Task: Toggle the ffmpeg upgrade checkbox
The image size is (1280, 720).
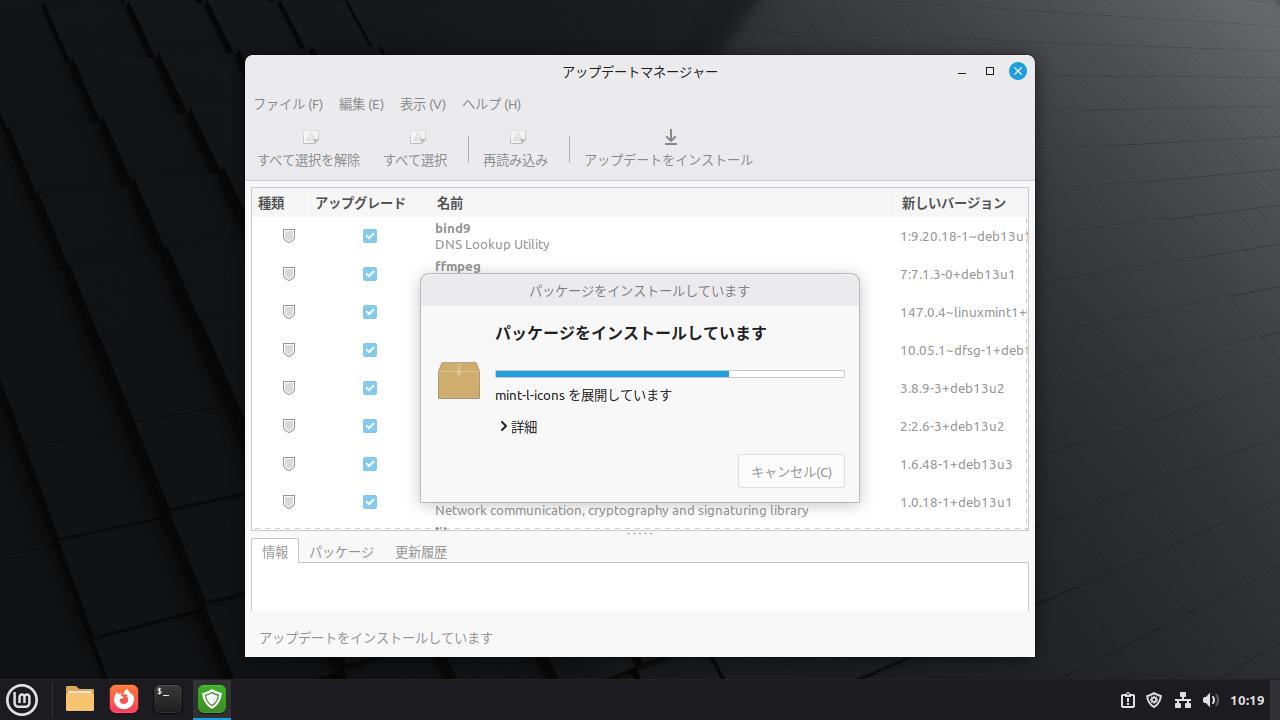Action: click(x=370, y=274)
